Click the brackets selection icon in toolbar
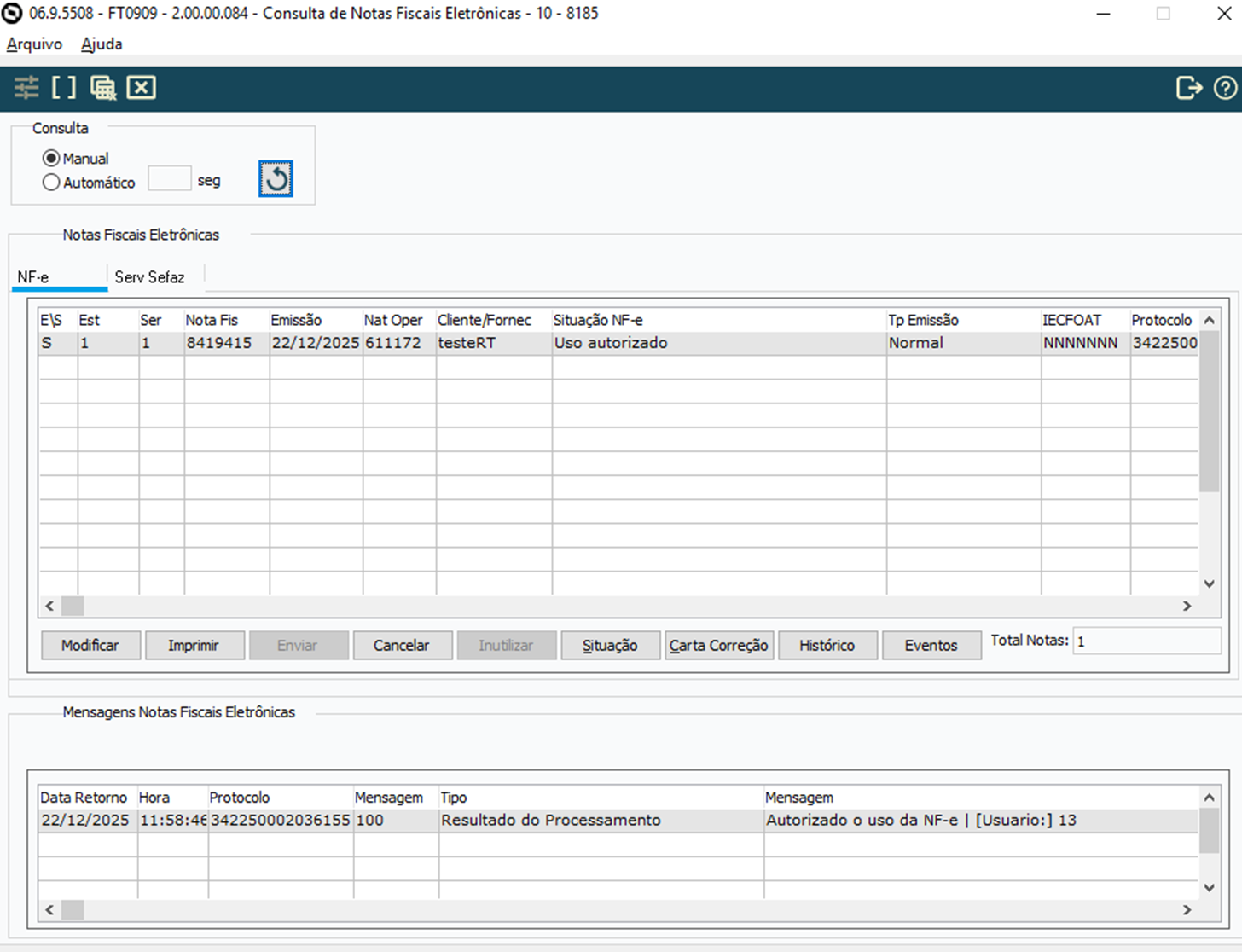This screenshot has height=952, width=1242. pyautogui.click(x=64, y=87)
